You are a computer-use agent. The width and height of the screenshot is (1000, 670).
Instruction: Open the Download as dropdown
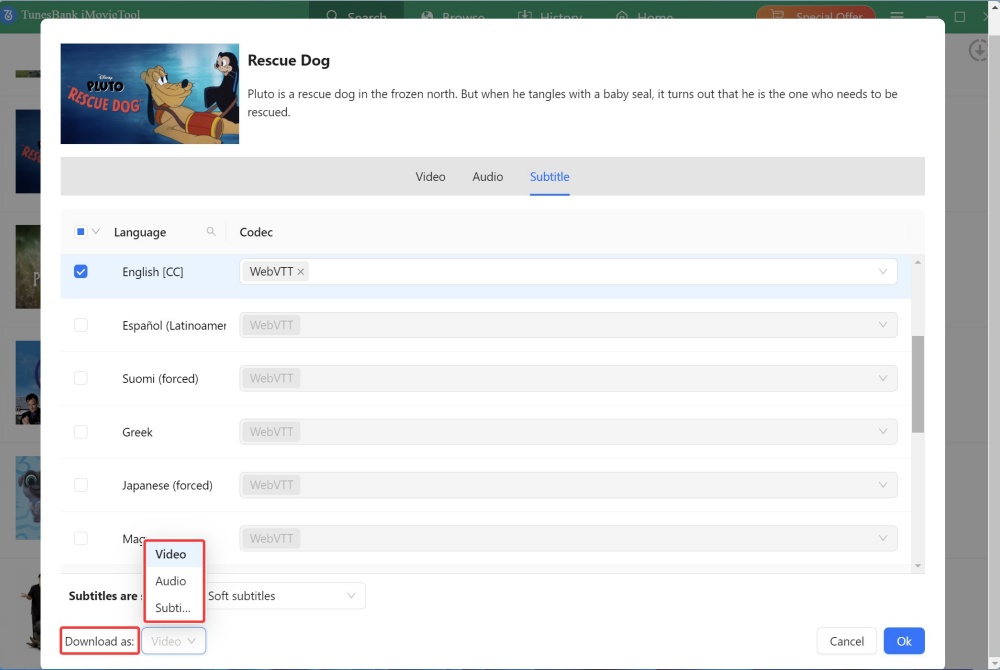click(174, 641)
